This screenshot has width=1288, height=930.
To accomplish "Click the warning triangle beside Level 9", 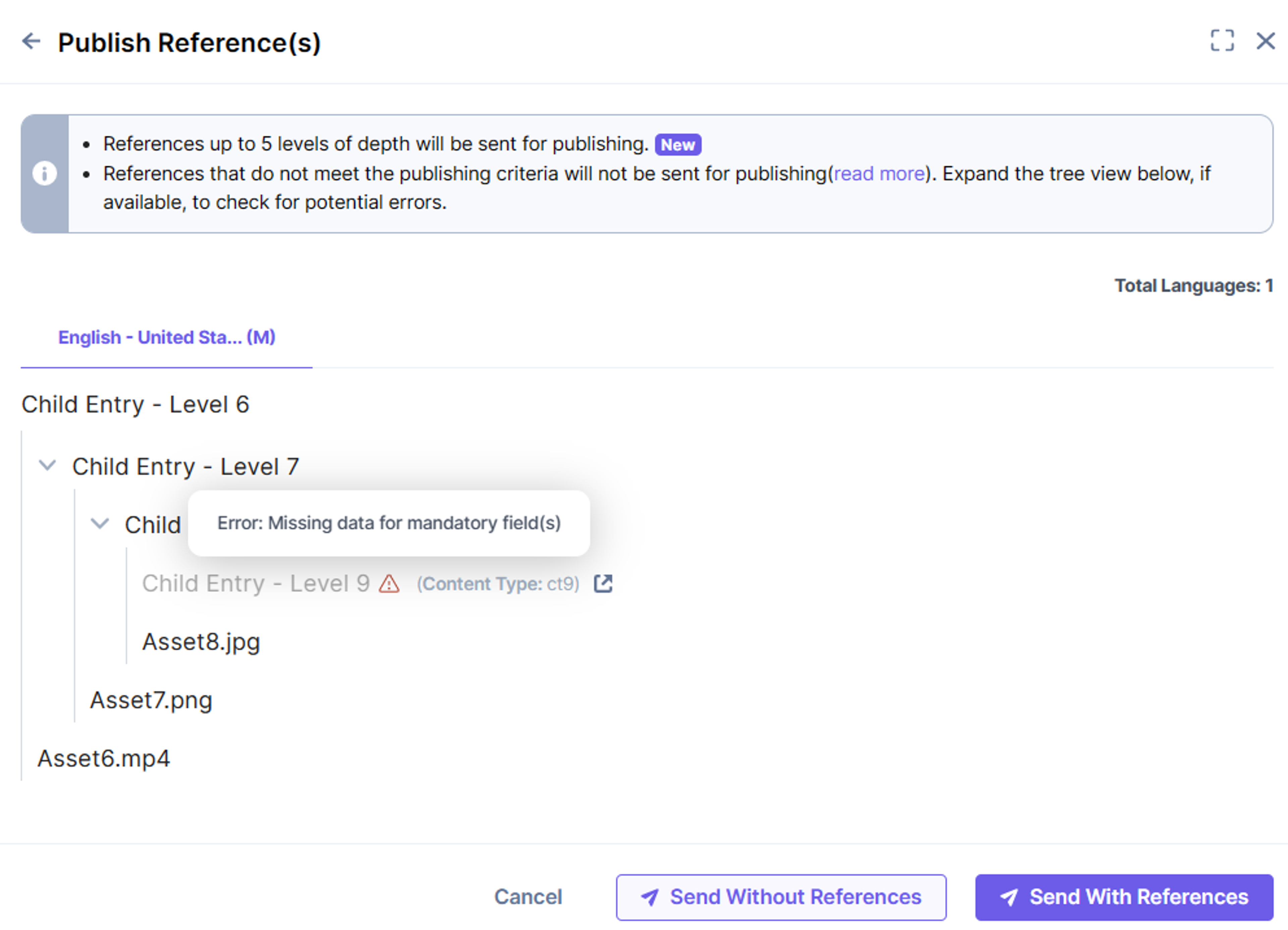I will 389,584.
